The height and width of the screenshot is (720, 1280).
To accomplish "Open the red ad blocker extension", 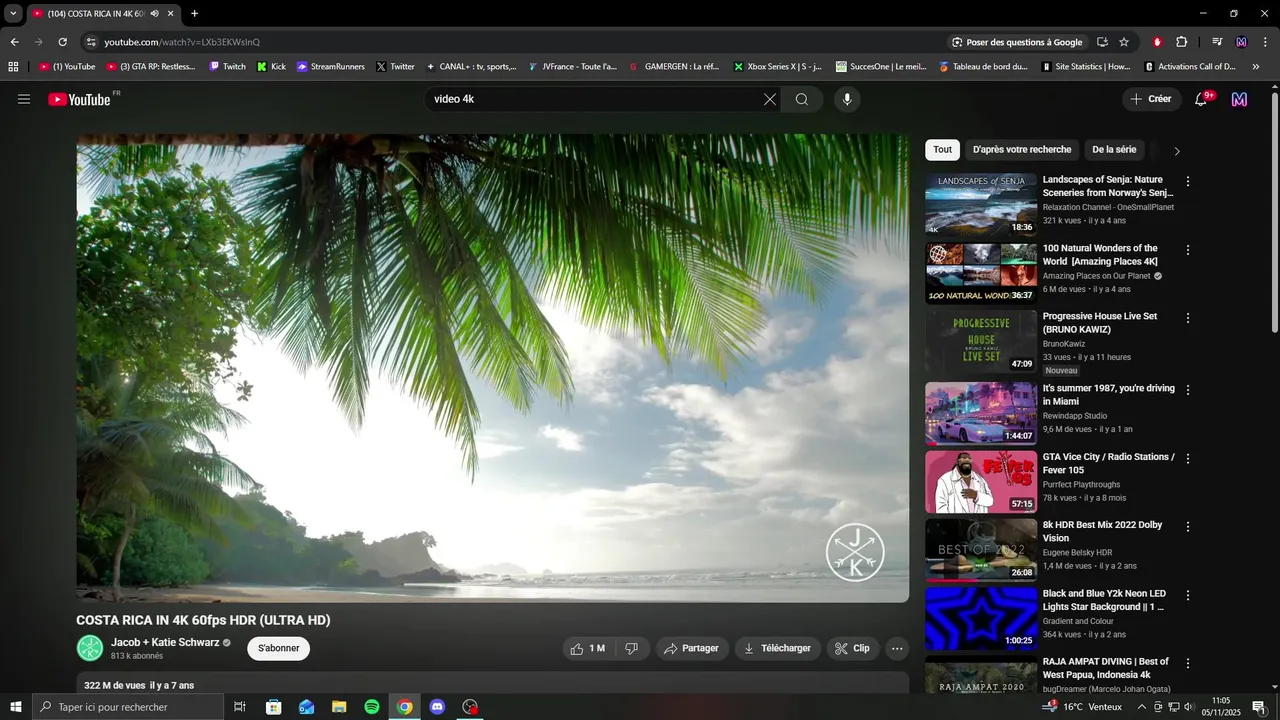I will [1157, 42].
